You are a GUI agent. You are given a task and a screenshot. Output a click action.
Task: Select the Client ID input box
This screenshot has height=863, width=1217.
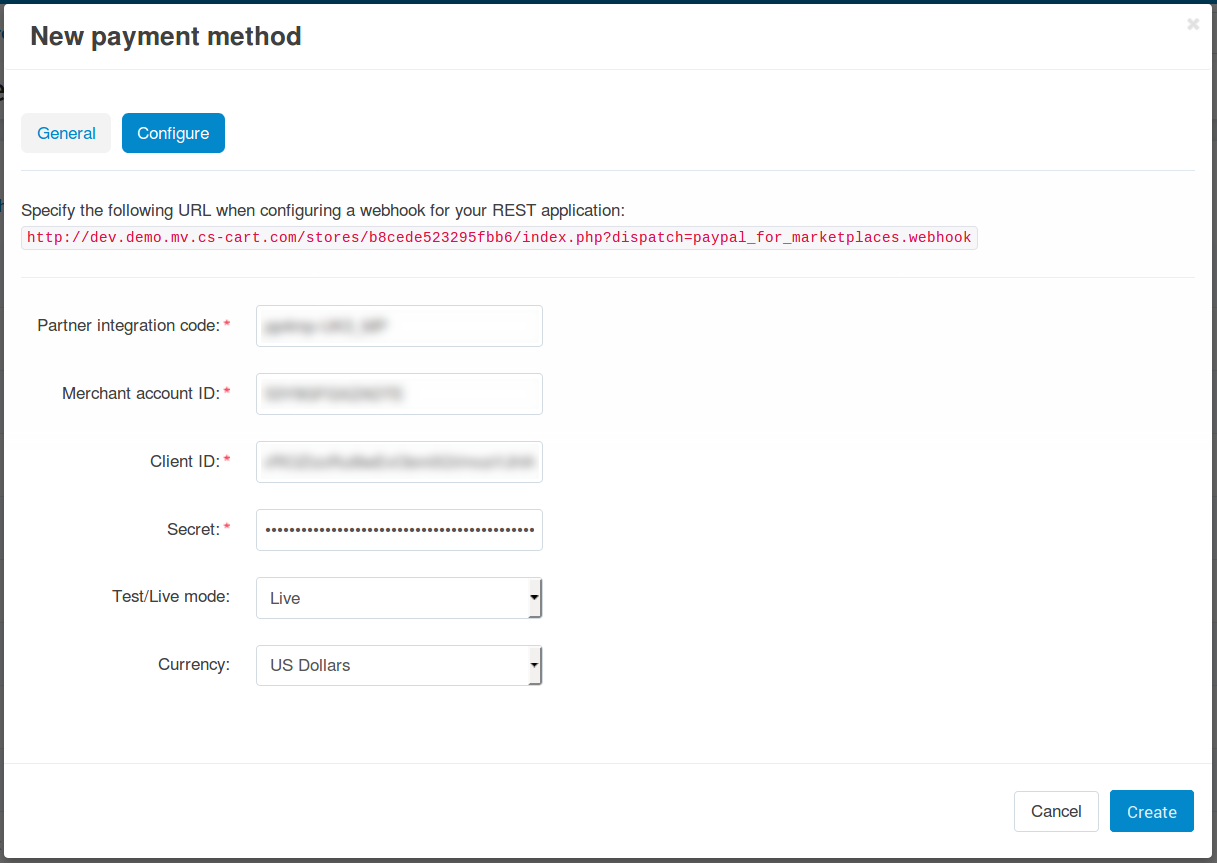[x=399, y=462]
